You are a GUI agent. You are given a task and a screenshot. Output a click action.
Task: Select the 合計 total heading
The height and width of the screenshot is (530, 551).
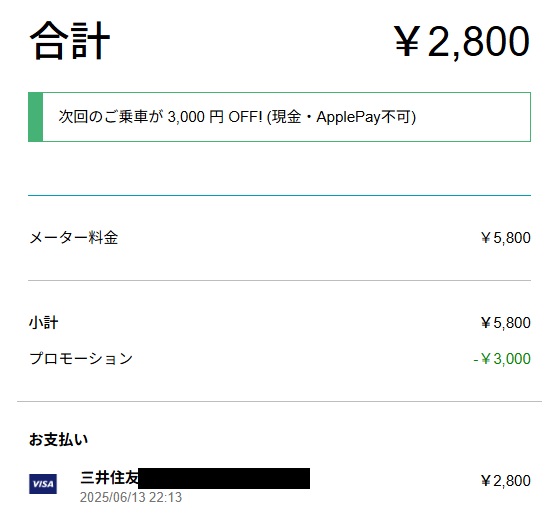(x=70, y=41)
